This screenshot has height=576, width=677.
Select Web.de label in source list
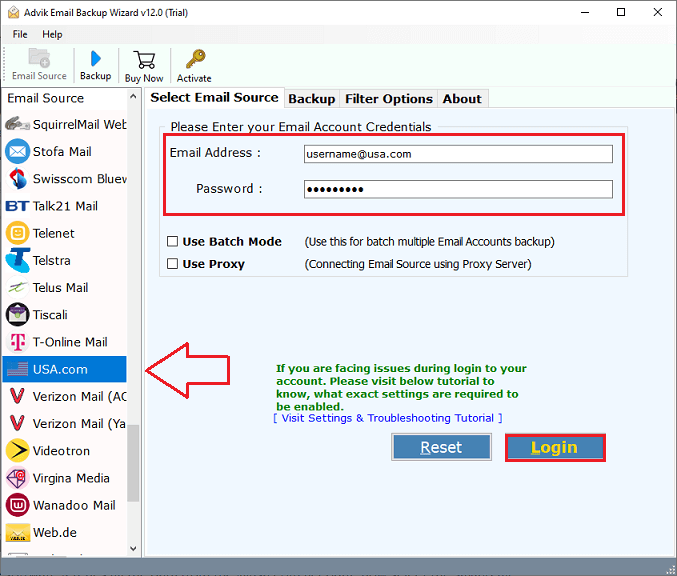click(55, 532)
